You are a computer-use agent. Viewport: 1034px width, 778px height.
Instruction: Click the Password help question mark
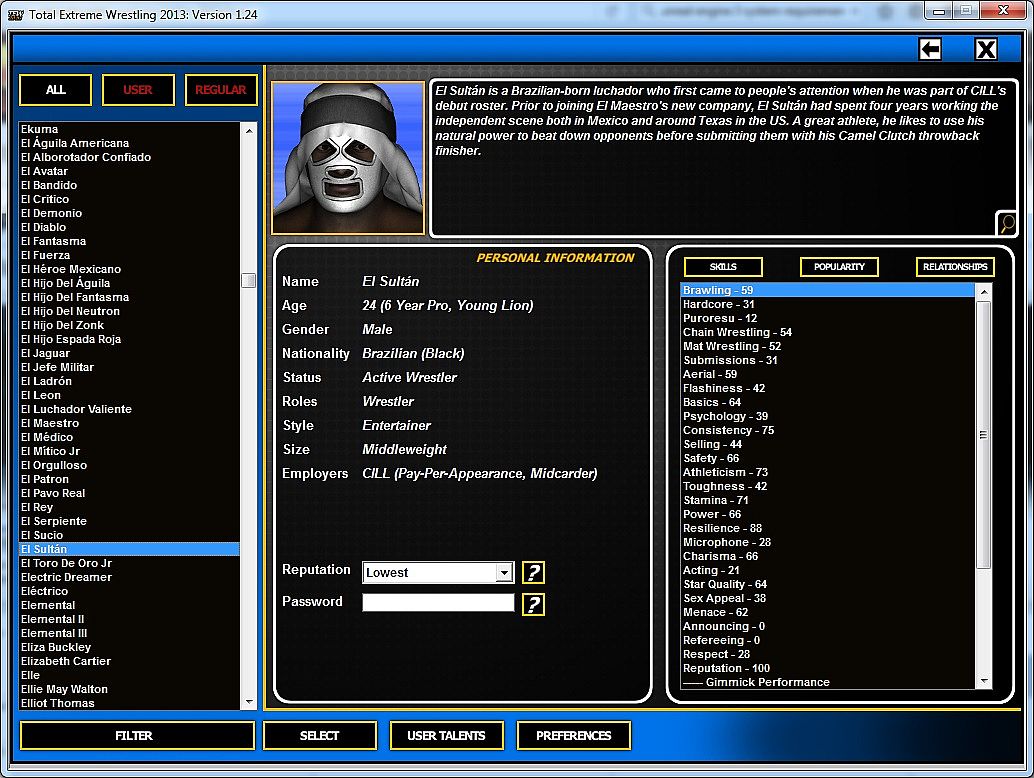533,603
